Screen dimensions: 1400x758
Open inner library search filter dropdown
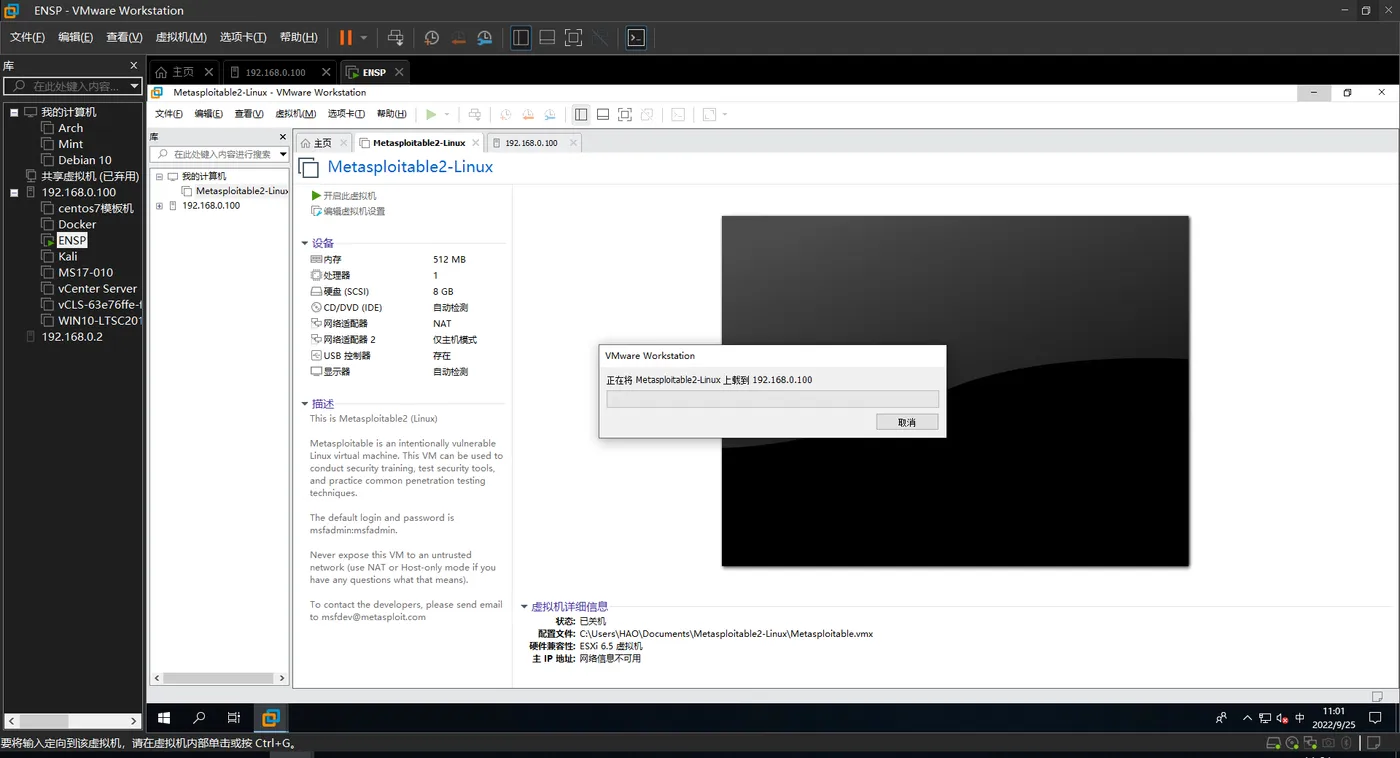(x=283, y=154)
